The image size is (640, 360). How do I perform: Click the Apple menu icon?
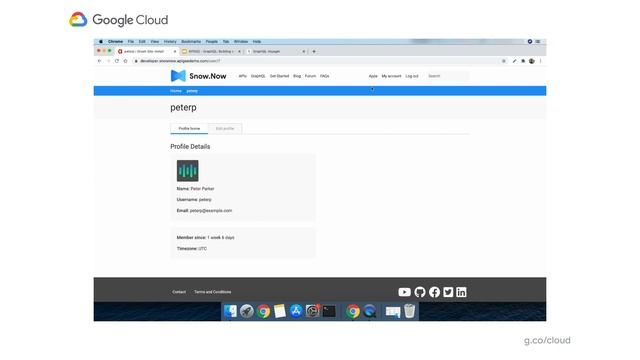[101, 42]
